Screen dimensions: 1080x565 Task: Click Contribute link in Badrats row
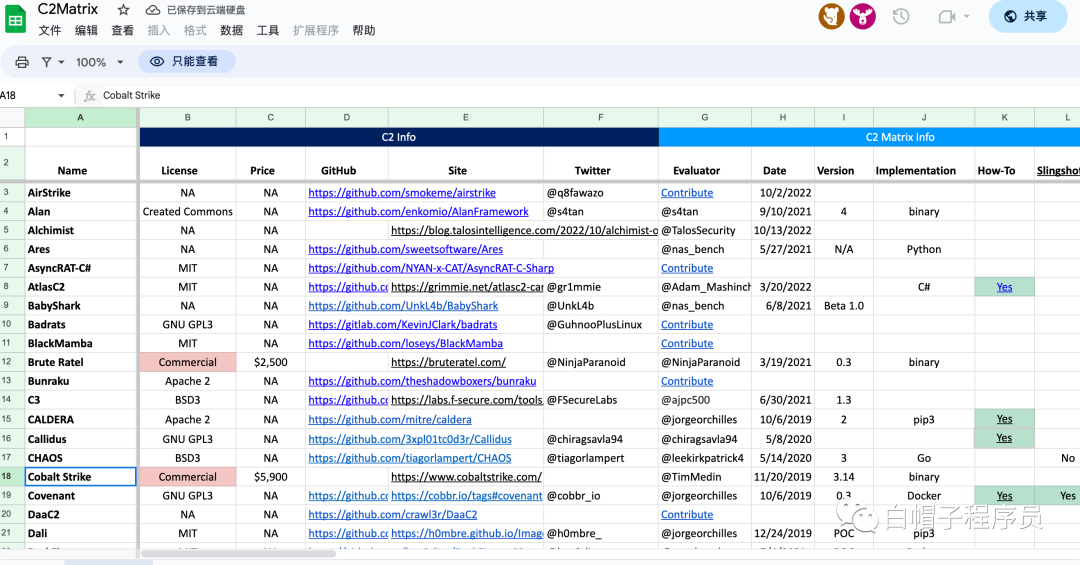point(687,325)
